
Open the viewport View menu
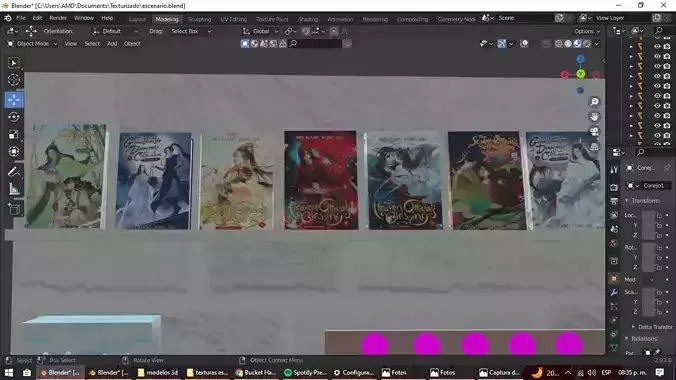point(71,44)
